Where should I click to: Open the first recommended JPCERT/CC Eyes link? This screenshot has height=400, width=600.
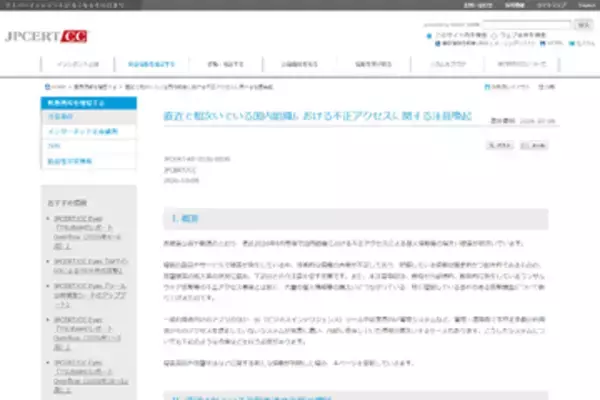(x=87, y=232)
